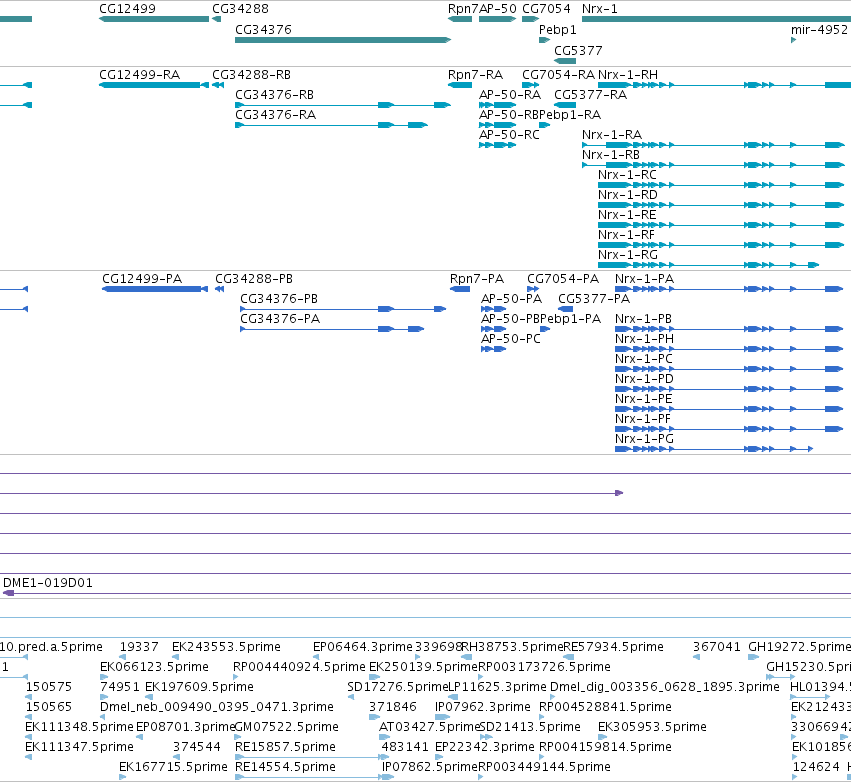Viewport: 851px width, 782px height.
Task: Select the DME1-019D01 clone label
Action: (48, 583)
